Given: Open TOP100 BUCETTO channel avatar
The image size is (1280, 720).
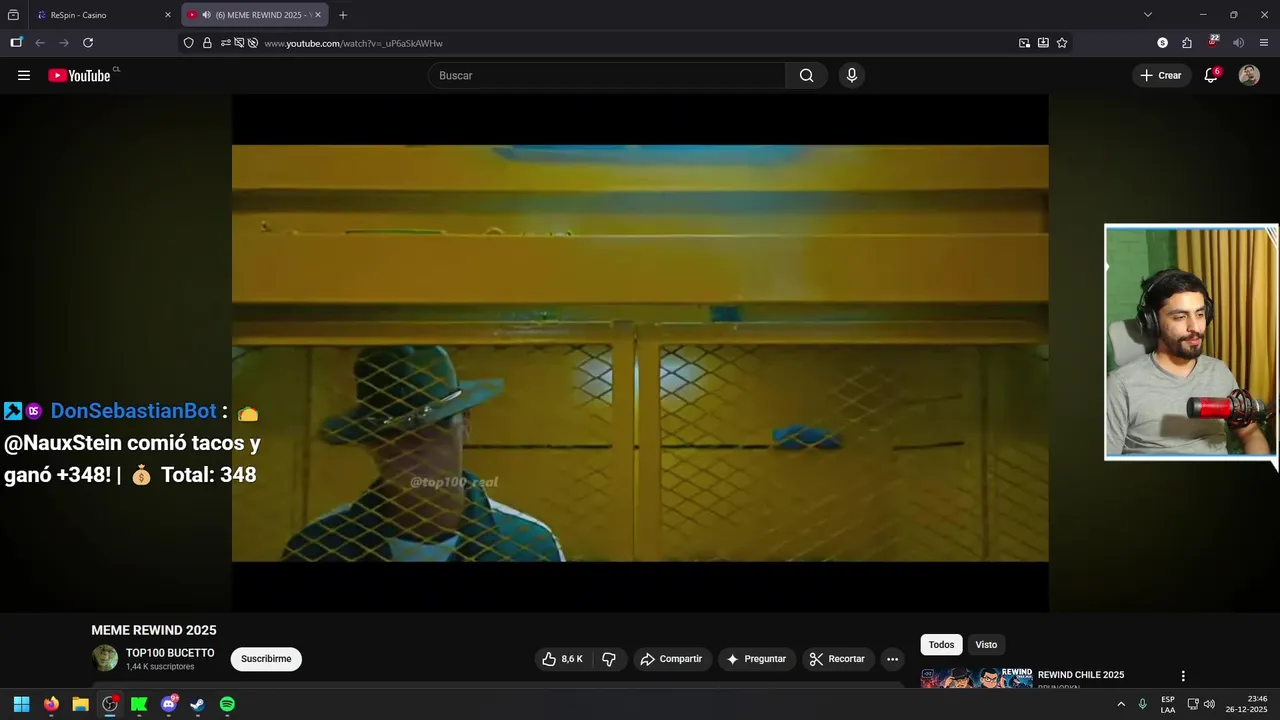Looking at the screenshot, I should (x=105, y=658).
